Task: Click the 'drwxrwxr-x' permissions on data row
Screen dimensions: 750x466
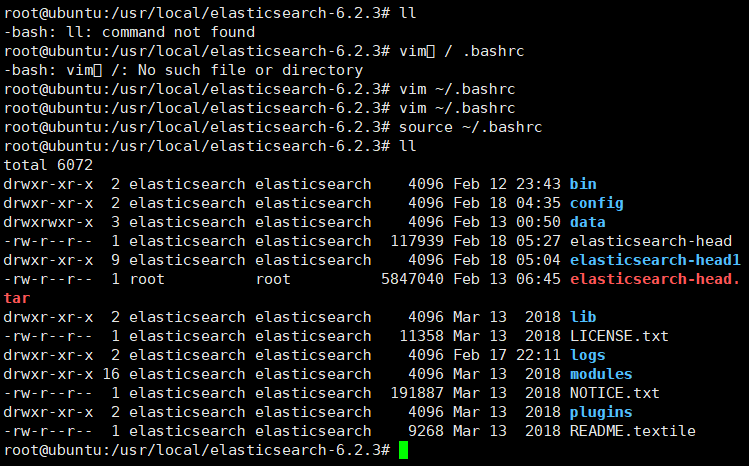Action: click(48, 222)
